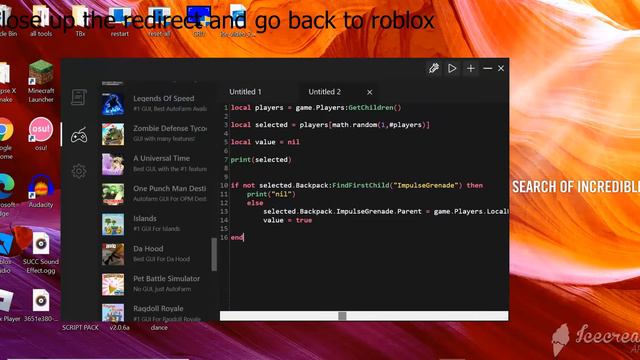This screenshot has width=640, height=360.
Task: Run the script with the play icon
Action: click(x=452, y=68)
